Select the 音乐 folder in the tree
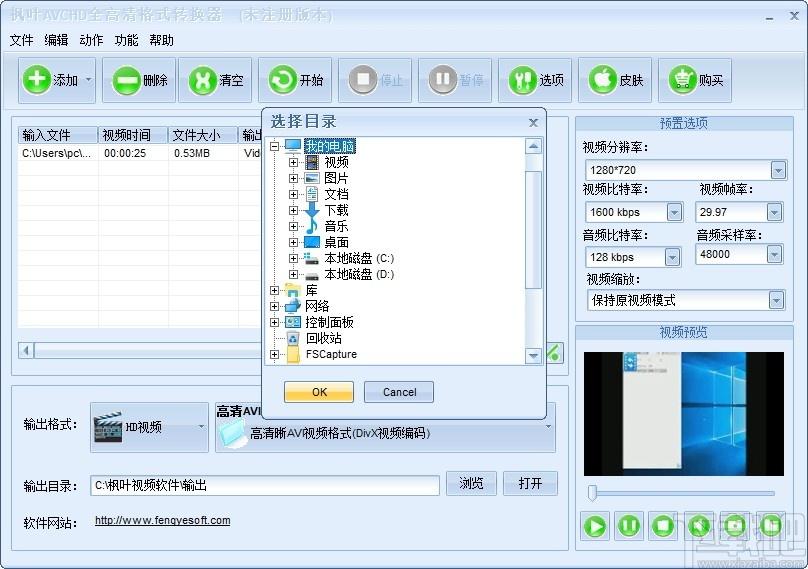The image size is (808, 569). click(336, 226)
